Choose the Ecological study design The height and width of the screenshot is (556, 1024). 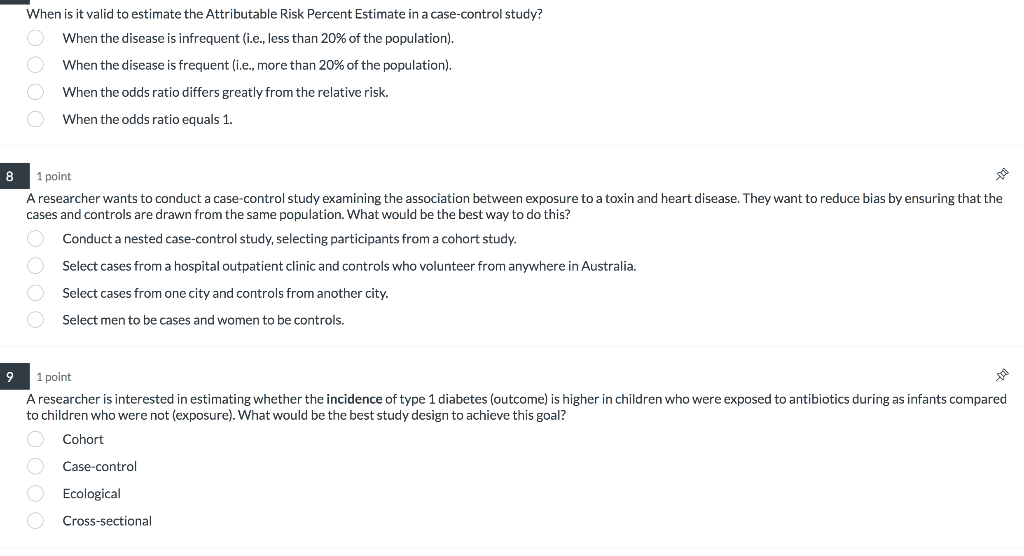[x=35, y=493]
